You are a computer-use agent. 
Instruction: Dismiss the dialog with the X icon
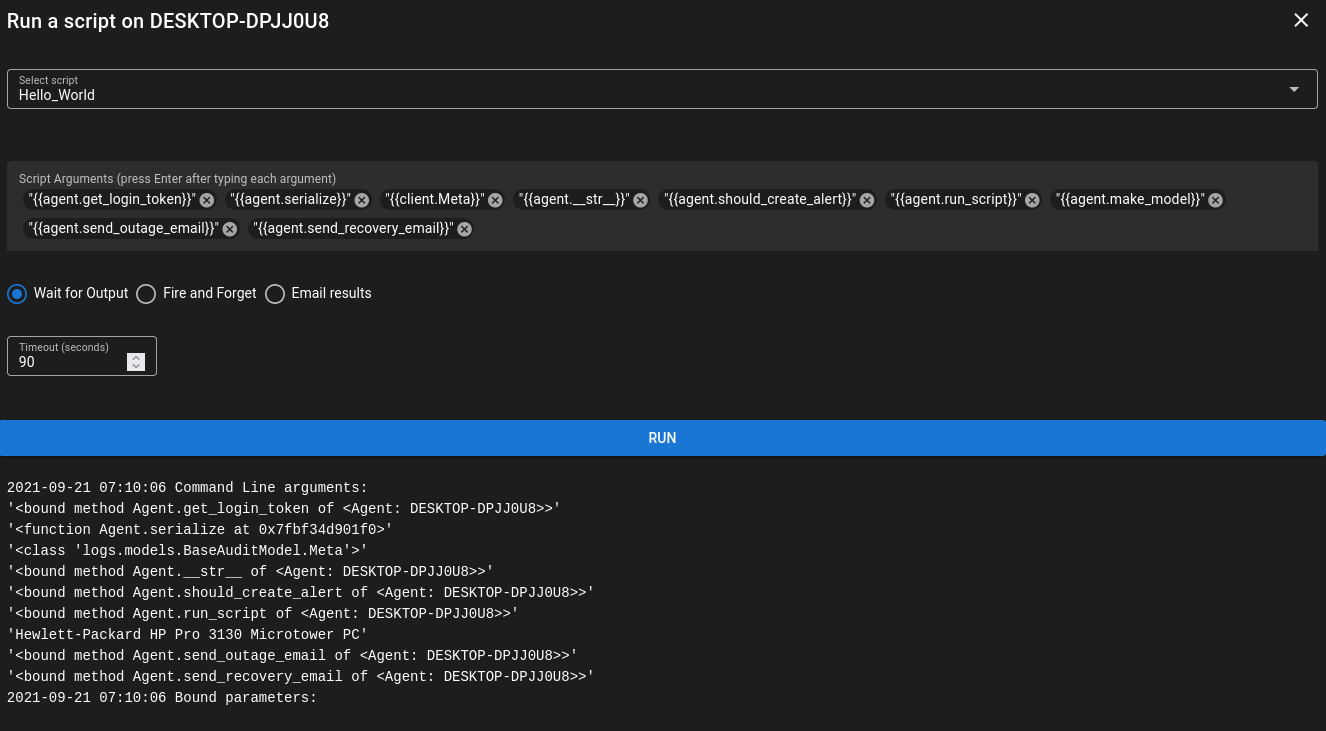pos(1300,20)
